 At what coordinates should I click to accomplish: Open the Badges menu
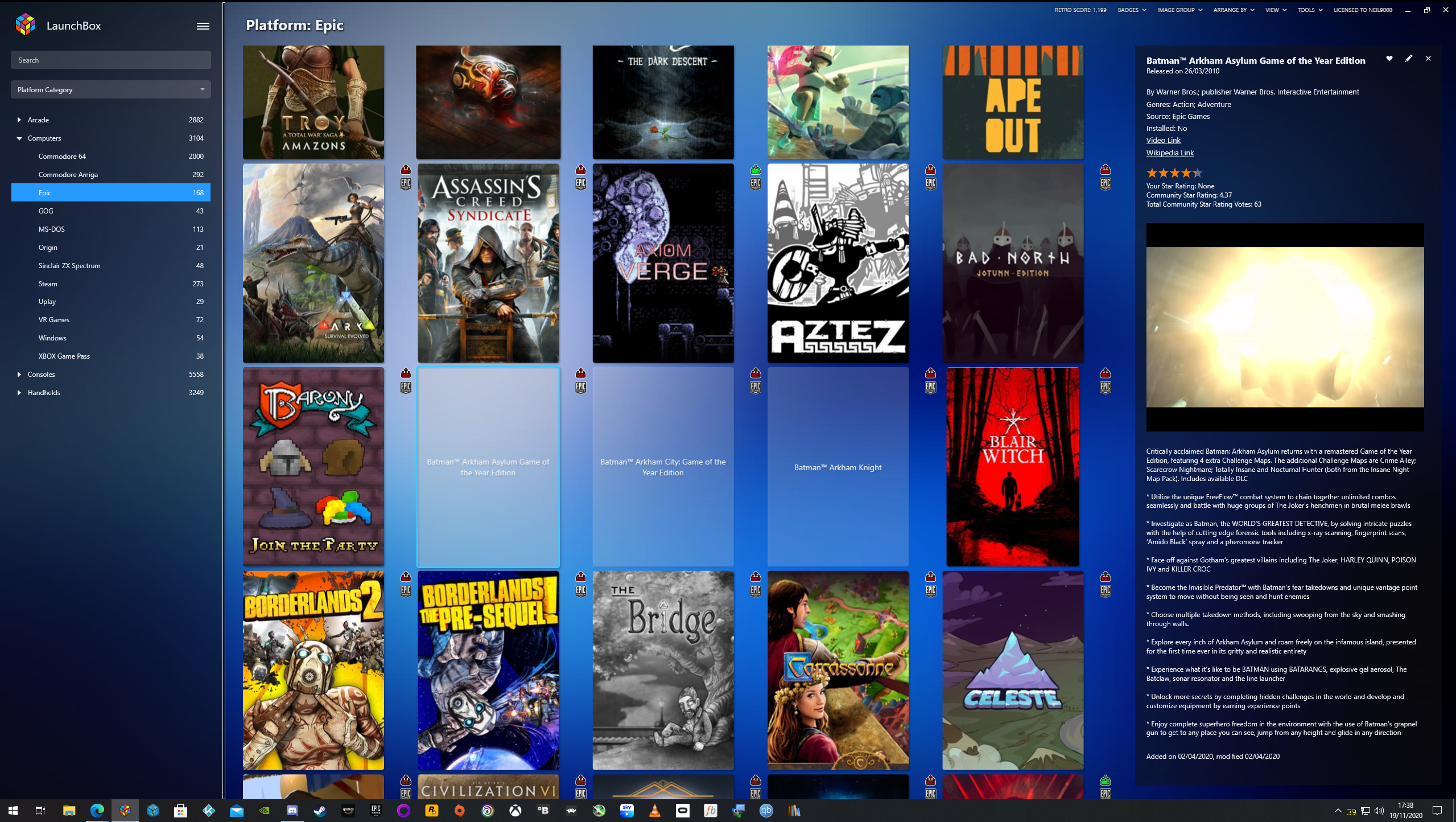pos(1132,10)
